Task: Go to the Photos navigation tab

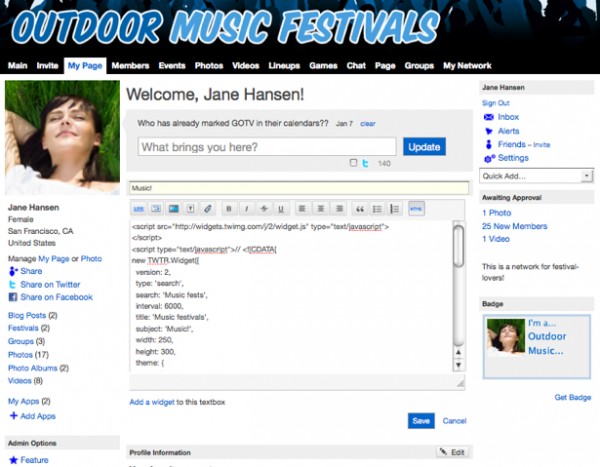Action: coord(209,65)
